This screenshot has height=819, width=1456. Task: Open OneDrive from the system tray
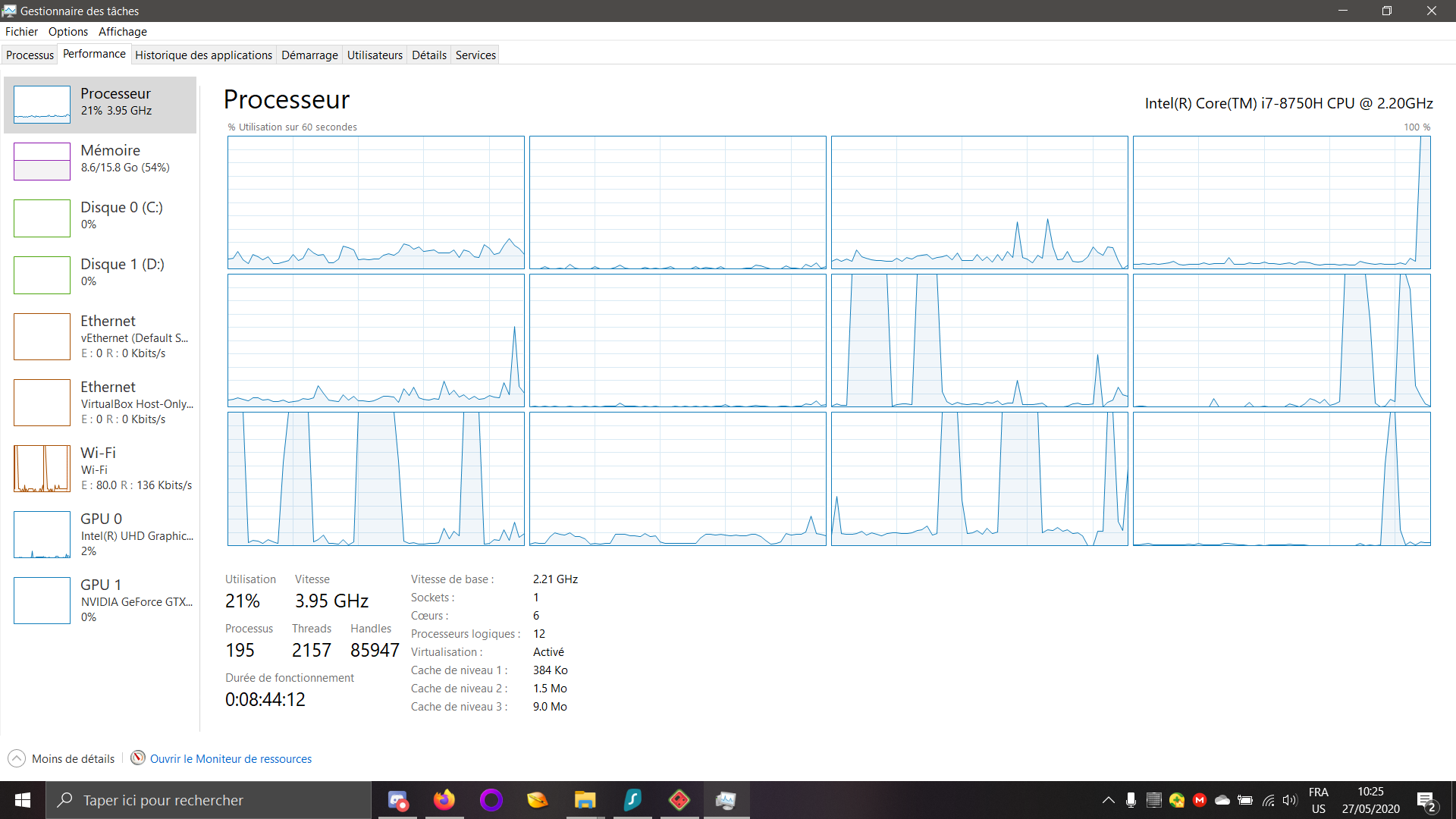point(1222,800)
